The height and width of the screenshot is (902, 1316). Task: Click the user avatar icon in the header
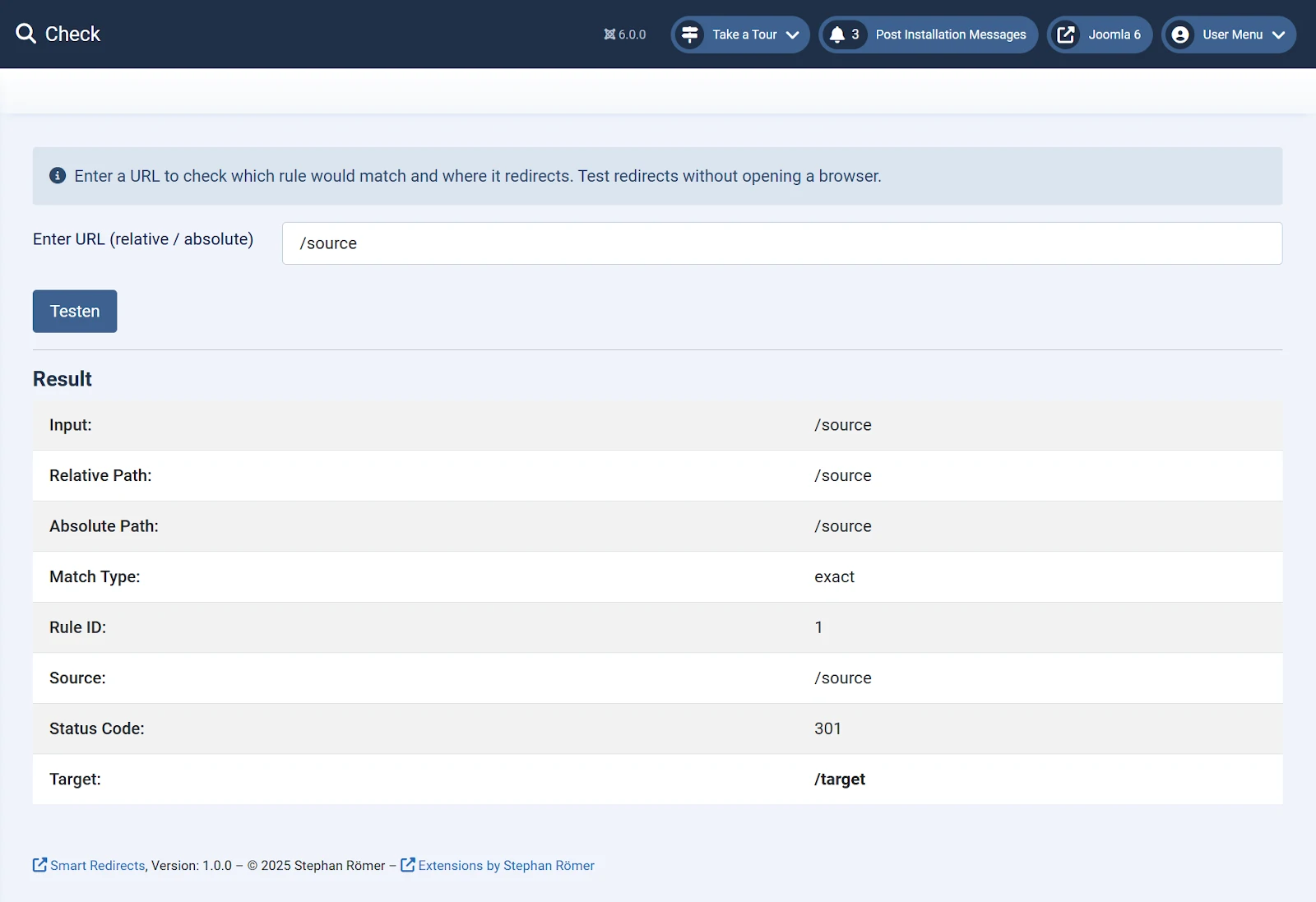(x=1180, y=35)
